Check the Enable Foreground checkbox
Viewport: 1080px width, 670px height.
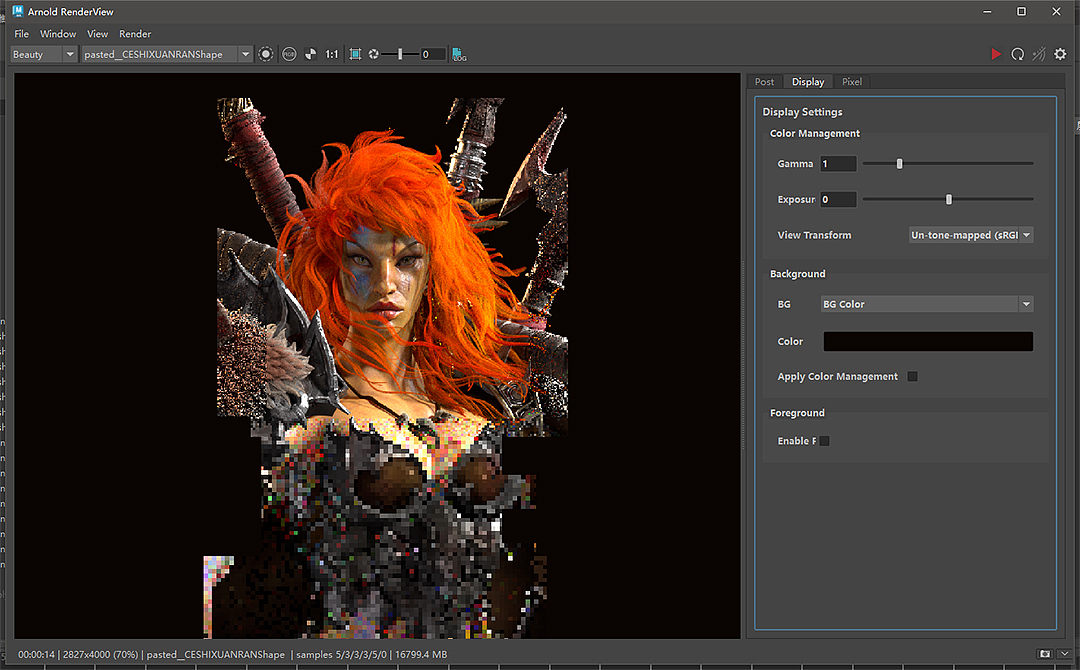point(825,441)
